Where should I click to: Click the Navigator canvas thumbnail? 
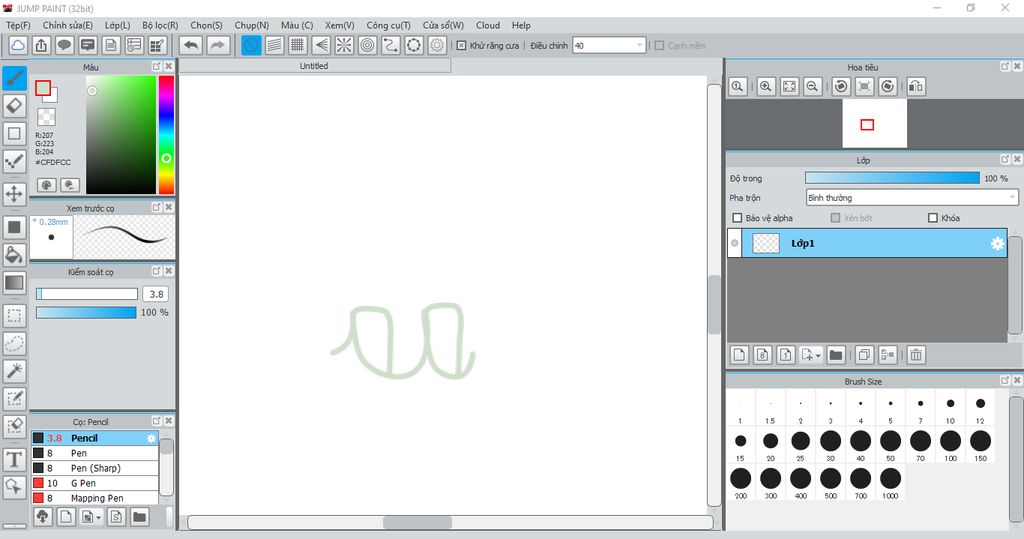pos(874,123)
